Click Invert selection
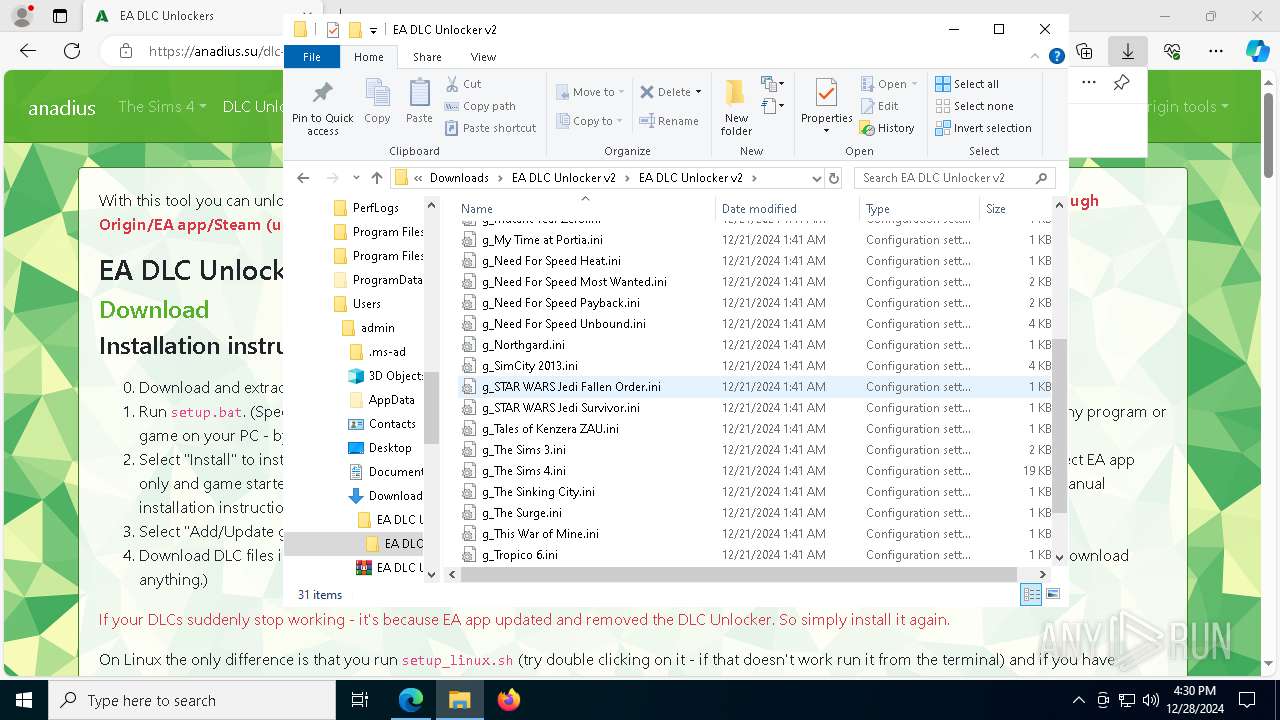 pos(983,128)
